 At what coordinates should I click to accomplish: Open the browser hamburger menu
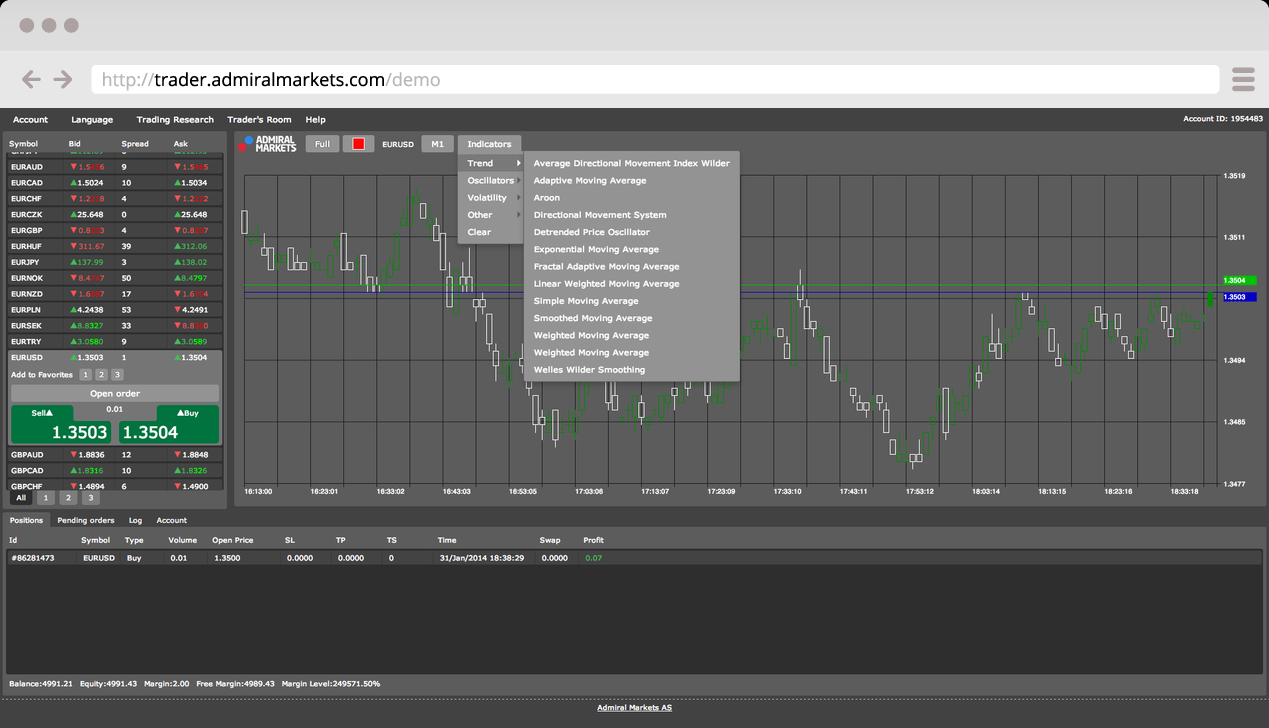[1242, 79]
